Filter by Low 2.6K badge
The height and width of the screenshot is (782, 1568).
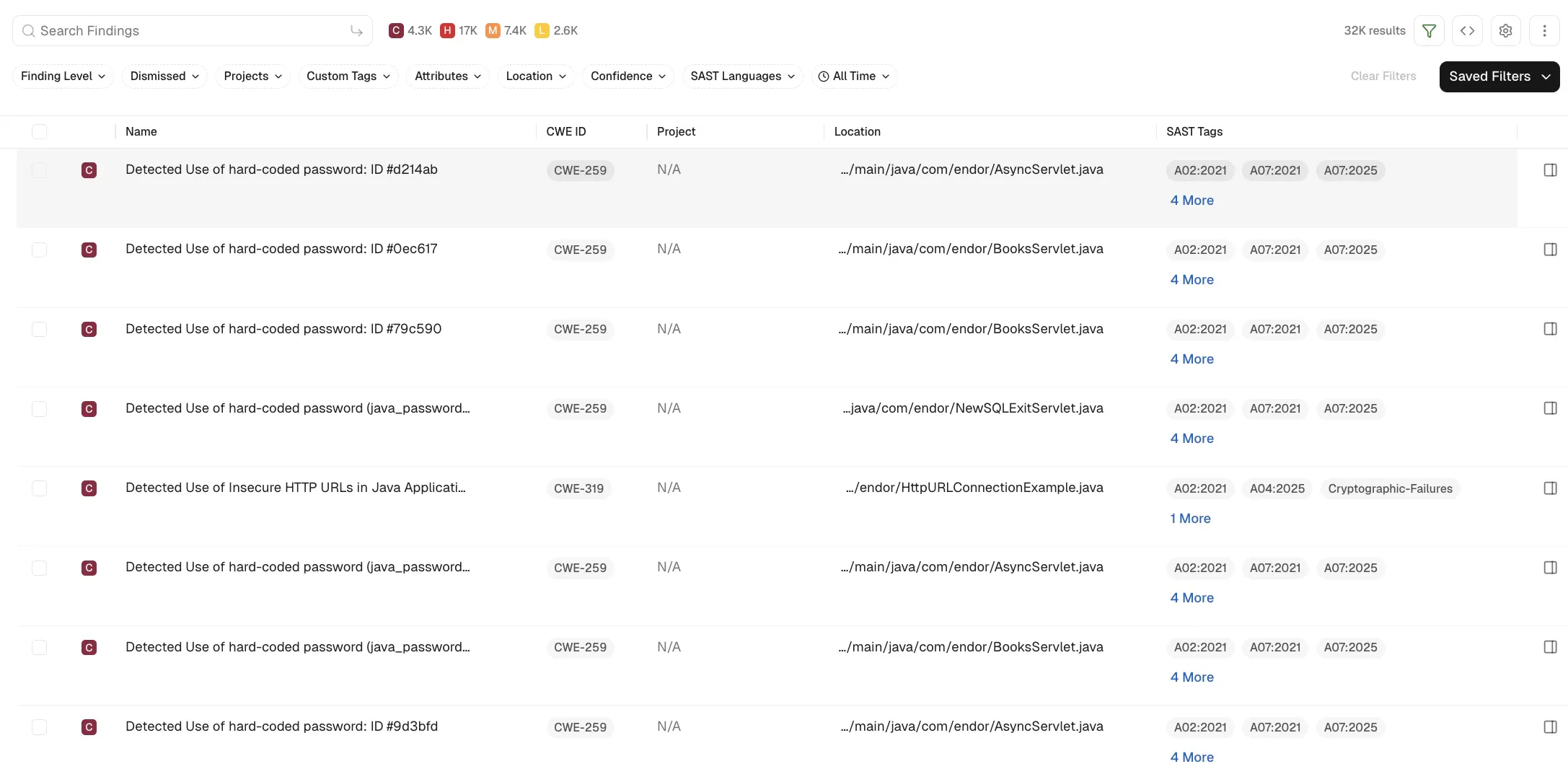tap(556, 30)
